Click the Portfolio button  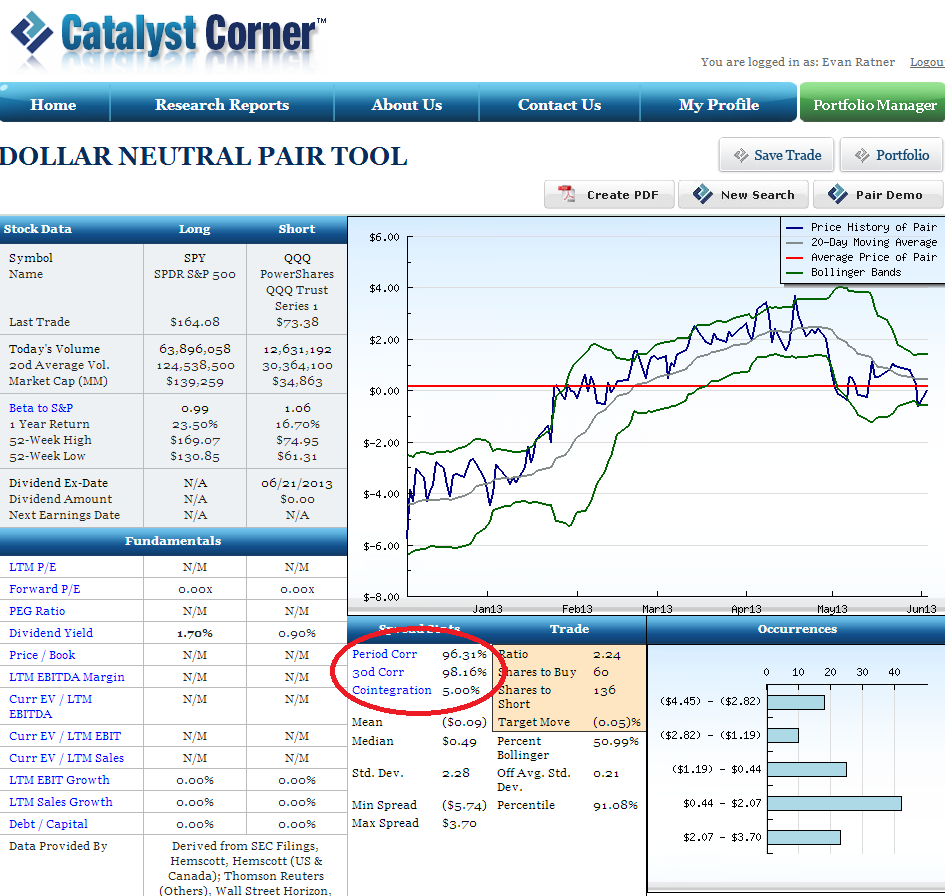coord(891,155)
